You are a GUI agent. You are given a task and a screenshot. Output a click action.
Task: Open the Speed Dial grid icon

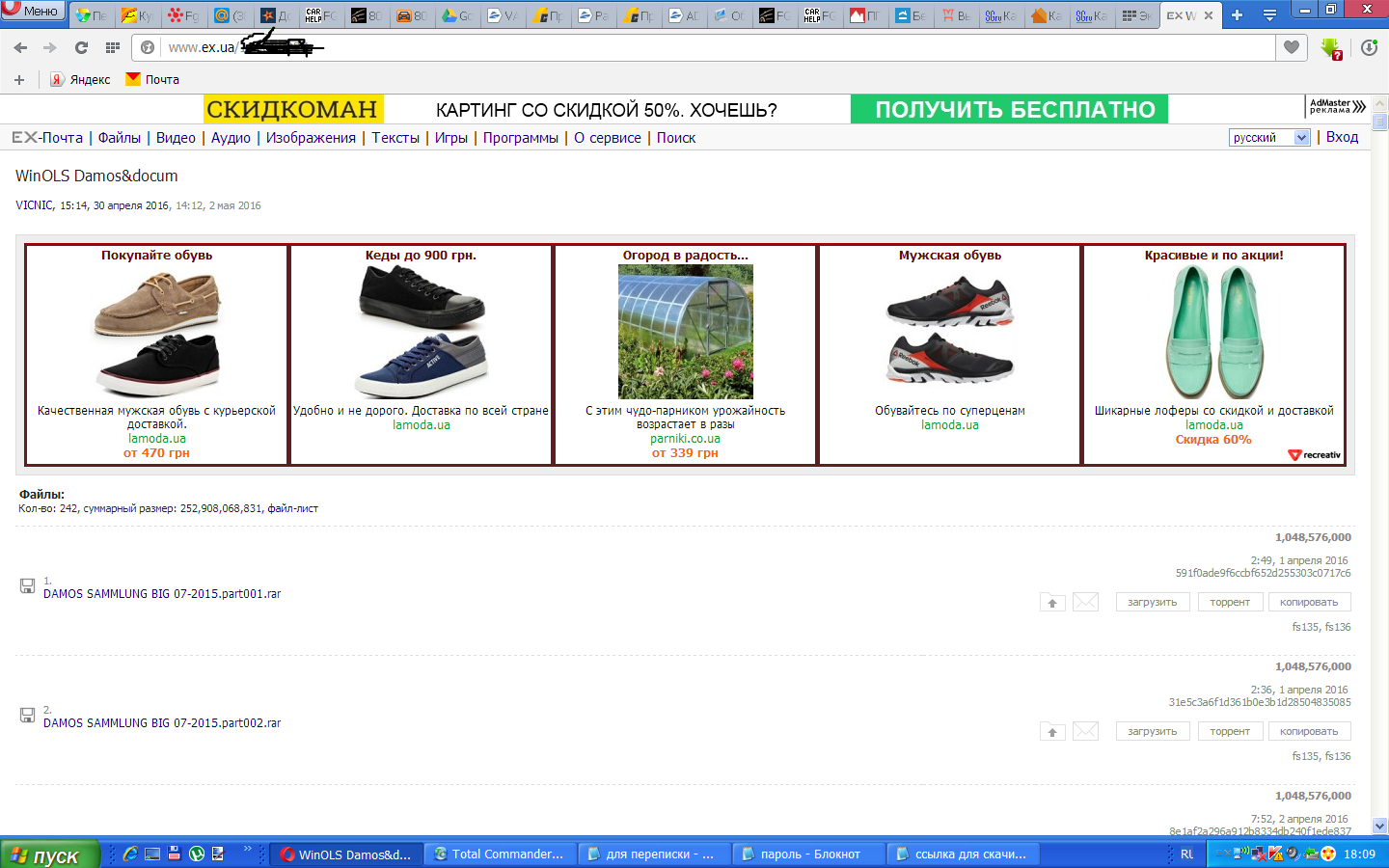(113, 47)
